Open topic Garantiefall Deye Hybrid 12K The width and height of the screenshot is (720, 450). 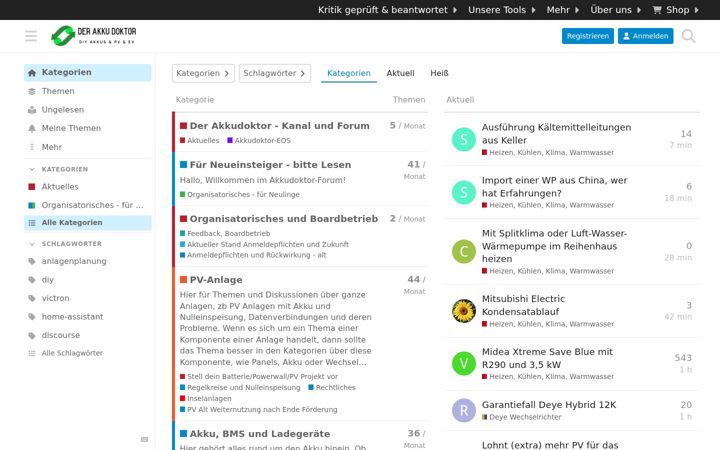[549, 405]
